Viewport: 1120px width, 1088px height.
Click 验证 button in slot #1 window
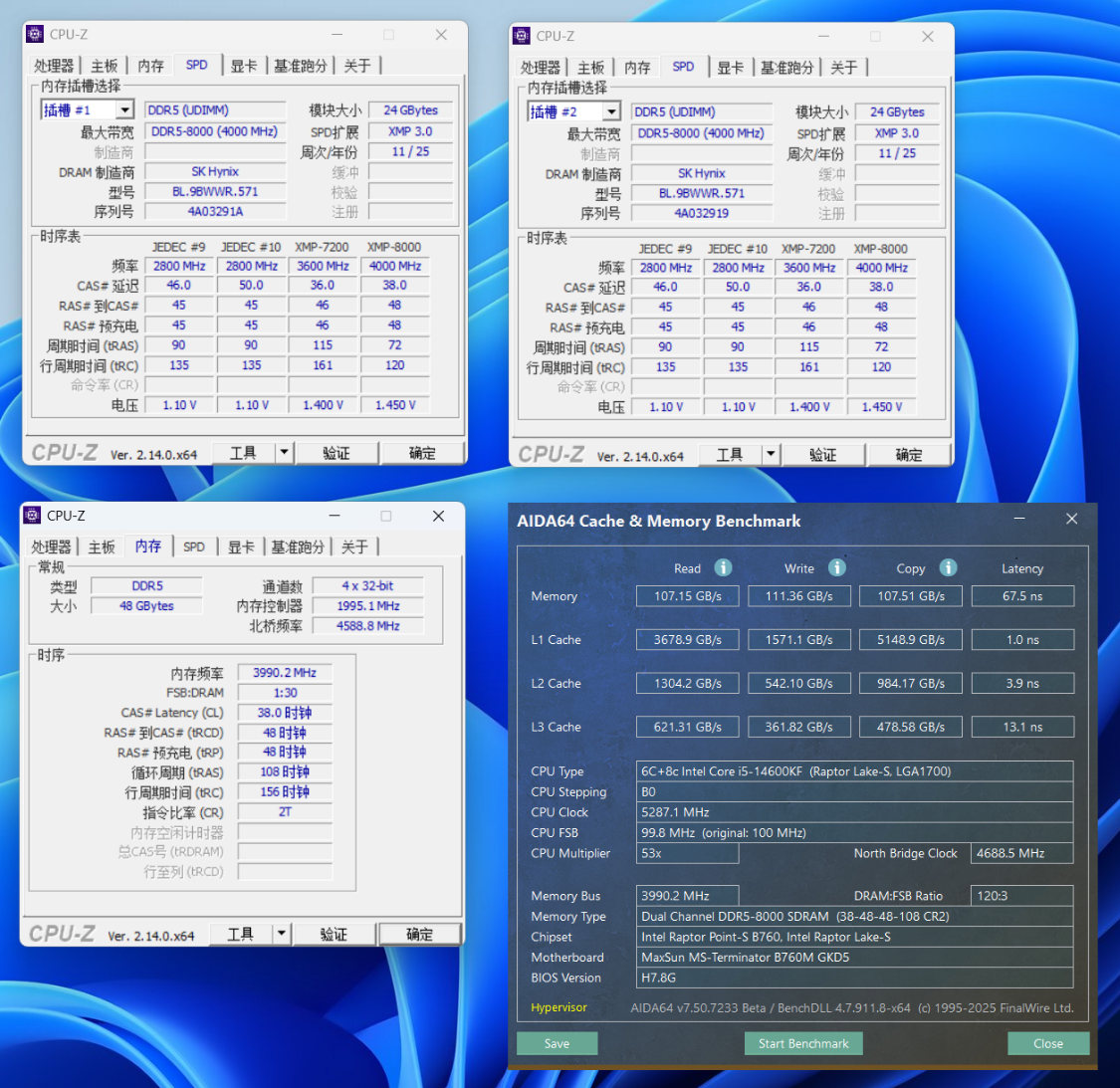[336, 453]
